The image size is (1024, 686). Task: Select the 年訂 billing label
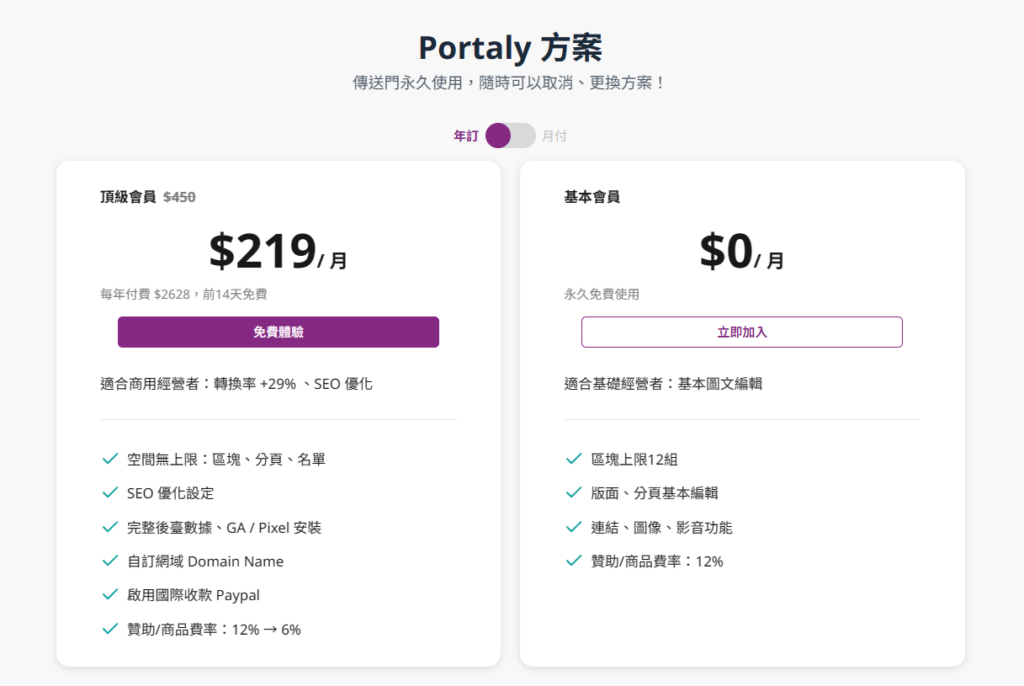click(466, 136)
